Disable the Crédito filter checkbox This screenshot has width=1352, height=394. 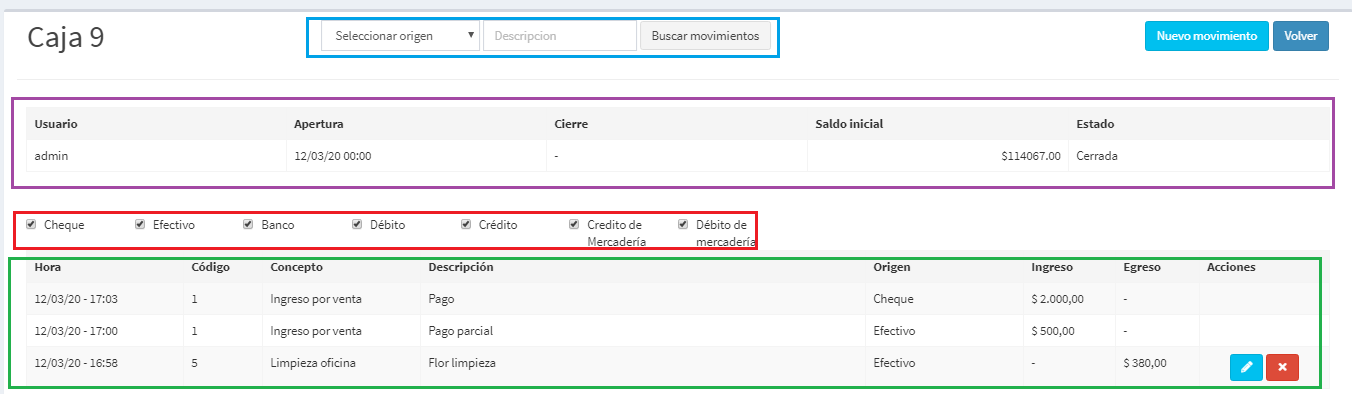pos(466,224)
